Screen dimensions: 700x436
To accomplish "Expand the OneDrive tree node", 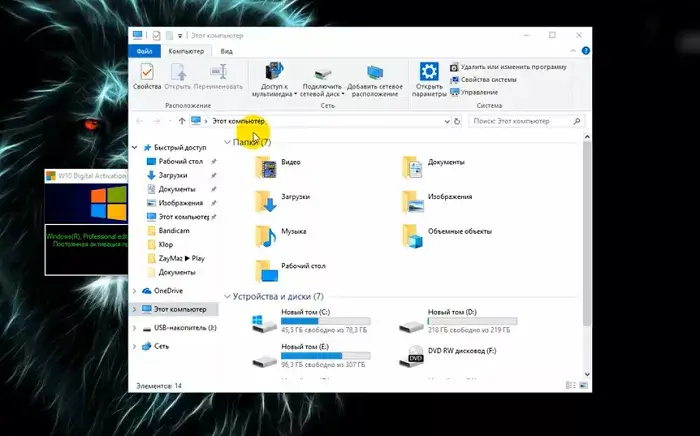I will coord(134,291).
